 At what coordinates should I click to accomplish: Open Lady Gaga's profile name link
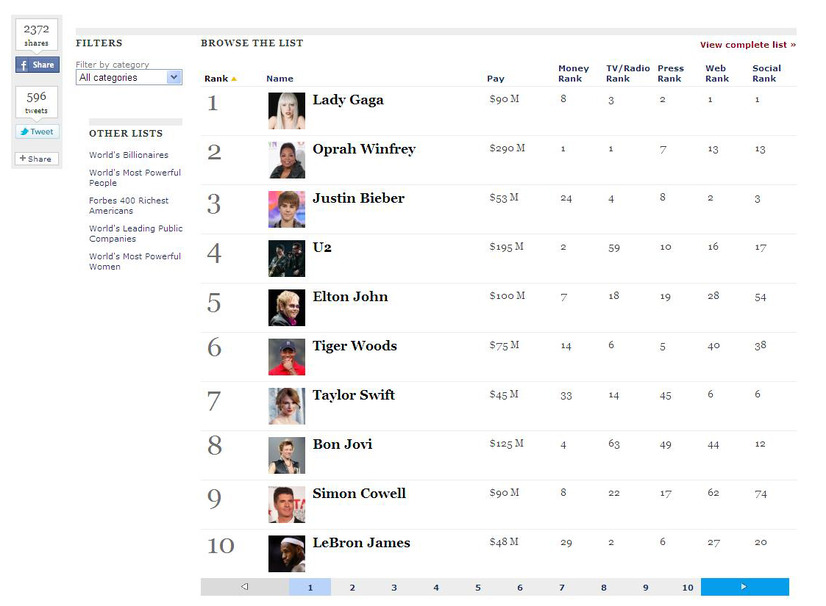[x=348, y=100]
